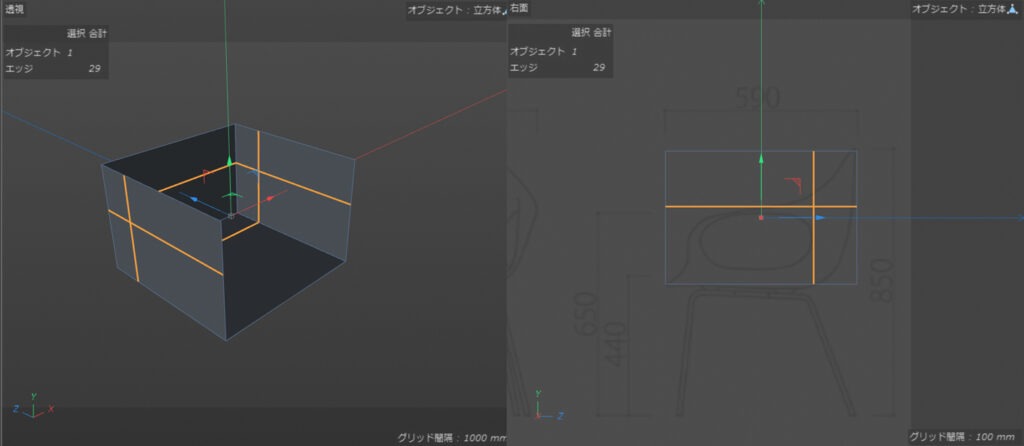Select the red X-axis arrow handle

pos(270,197)
